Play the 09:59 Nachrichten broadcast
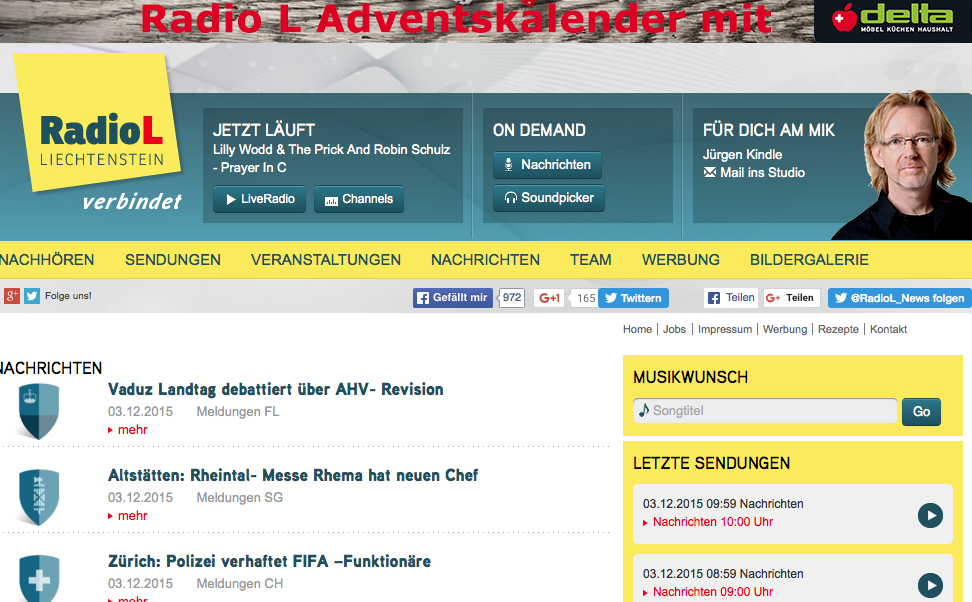This screenshot has height=602, width=972. click(x=930, y=515)
